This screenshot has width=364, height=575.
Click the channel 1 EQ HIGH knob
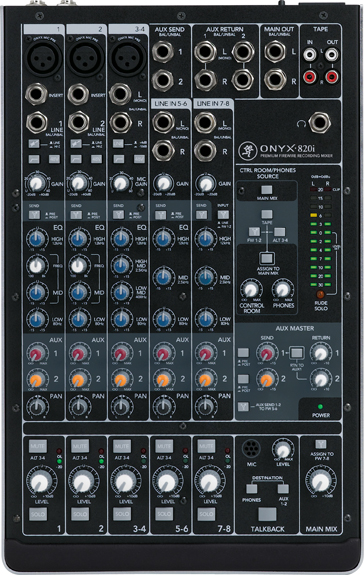tap(37, 239)
